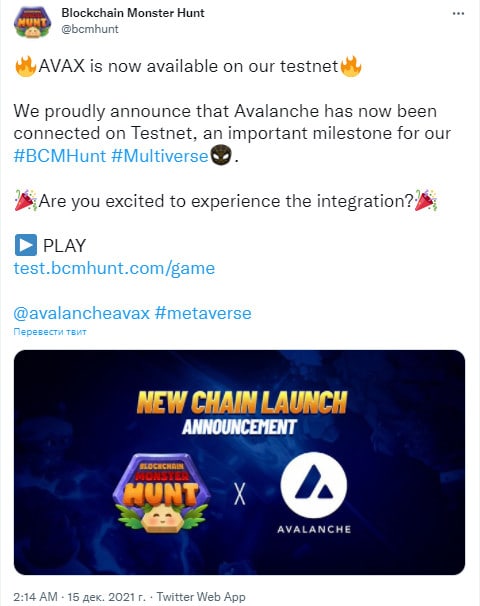Image resolution: width=480 pixels, height=606 pixels.
Task: Open the test.bcmhunt.com/game link
Action: [114, 268]
